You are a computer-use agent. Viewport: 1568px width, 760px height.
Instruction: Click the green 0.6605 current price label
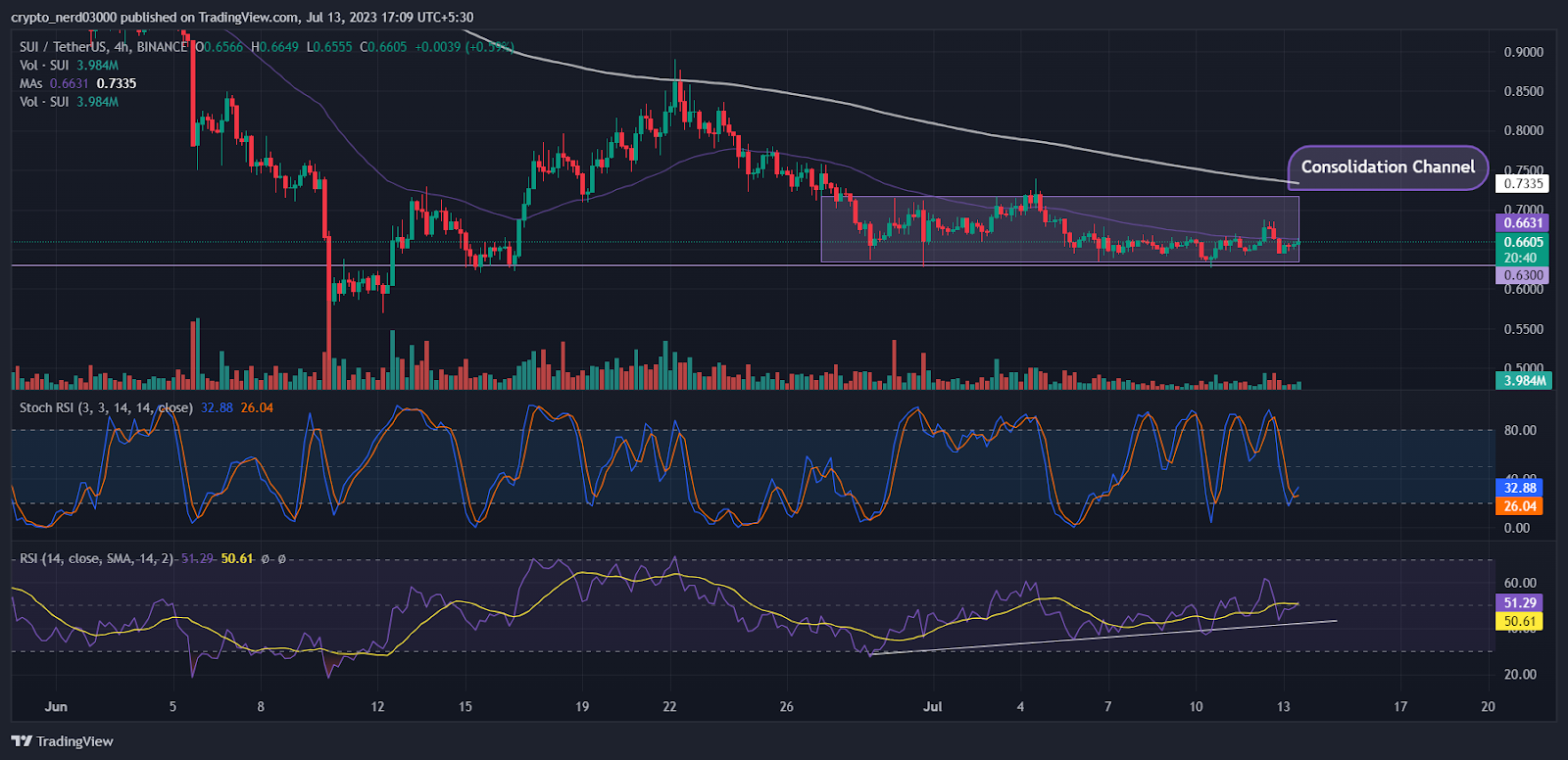tap(1524, 242)
